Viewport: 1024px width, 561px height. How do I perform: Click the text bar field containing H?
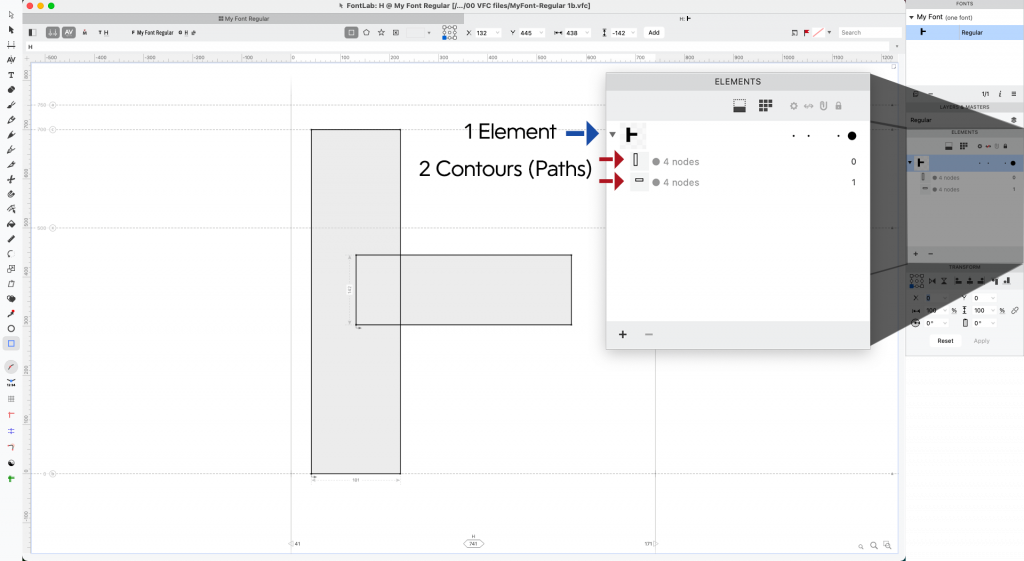[458, 47]
